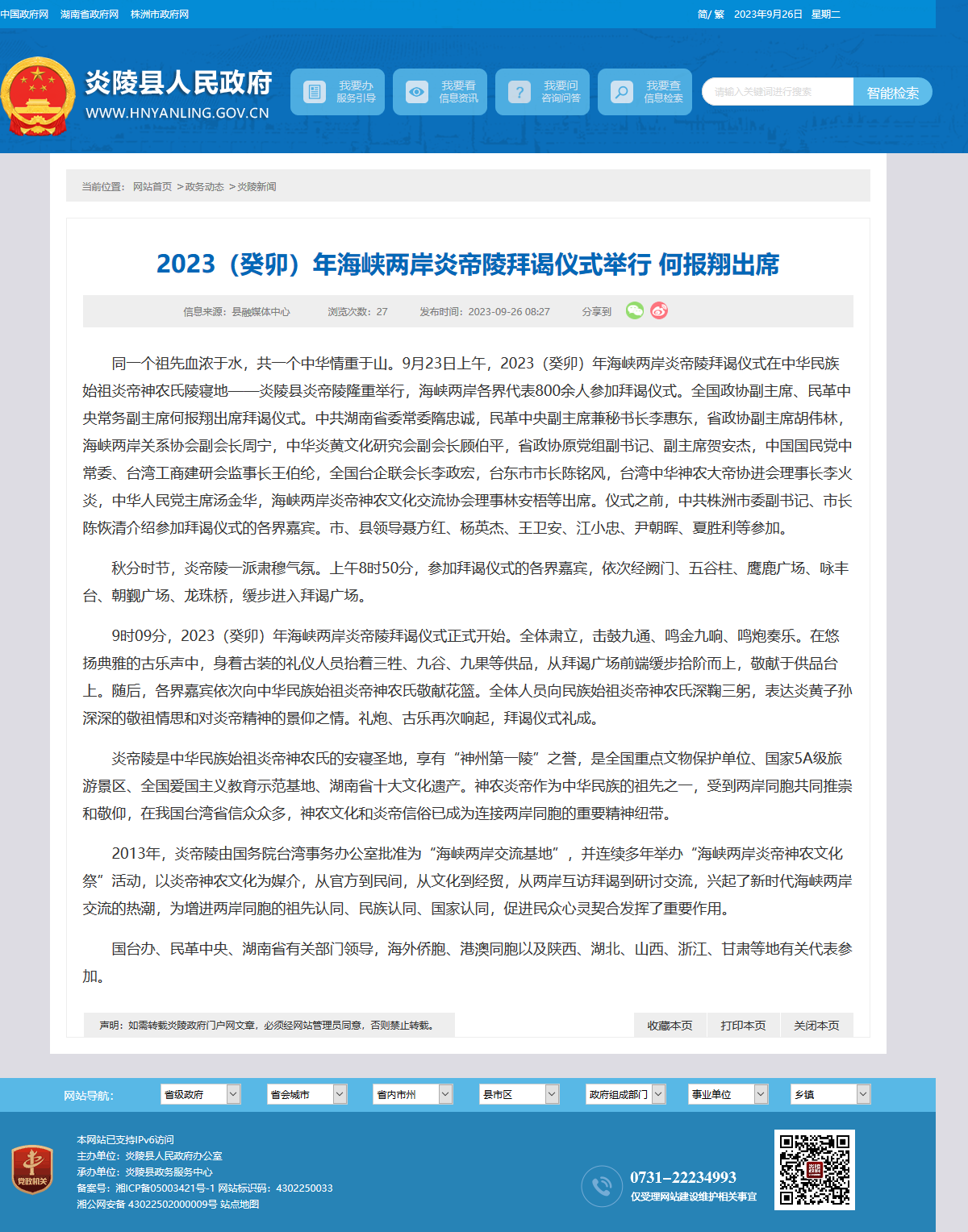Click the Weibo share icon
Viewport: 968px width, 1232px height.
(659, 310)
